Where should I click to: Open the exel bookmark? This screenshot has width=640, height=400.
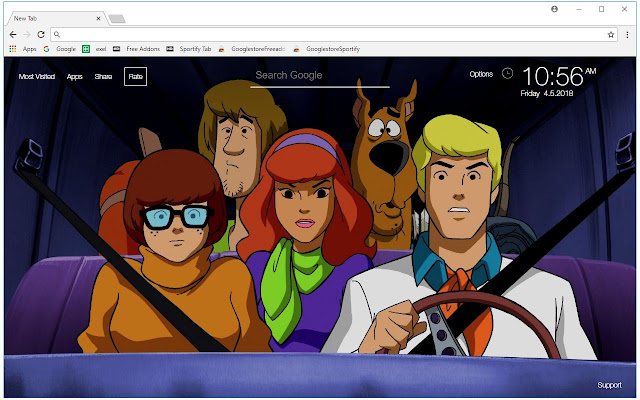pos(94,49)
